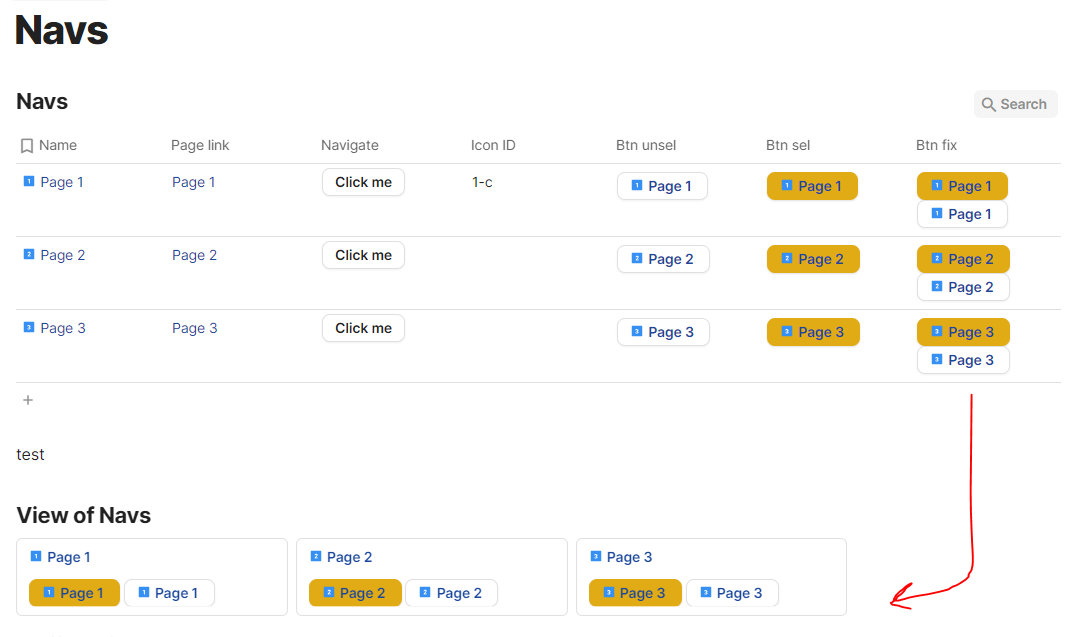Click the Search magnifier icon

coord(989,104)
